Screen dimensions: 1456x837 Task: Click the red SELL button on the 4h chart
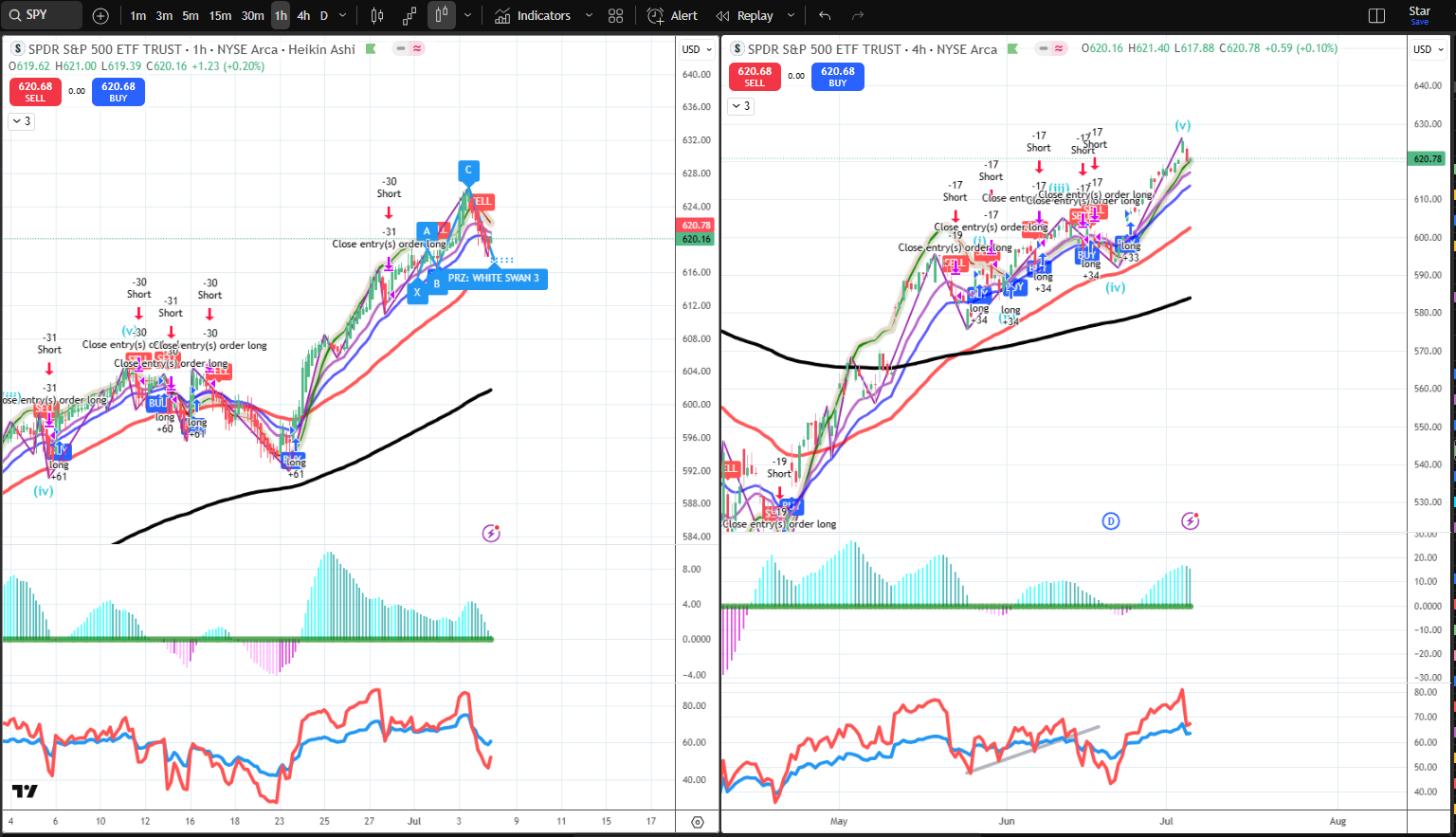pos(755,77)
